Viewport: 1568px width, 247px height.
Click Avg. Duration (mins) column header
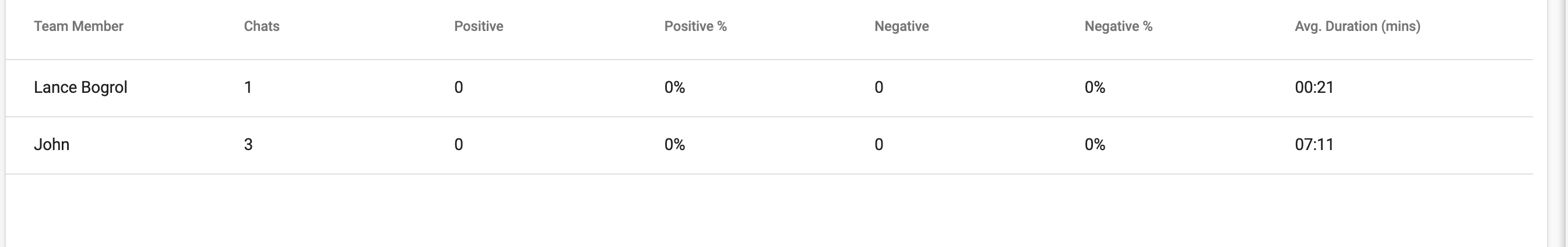pos(1358,26)
